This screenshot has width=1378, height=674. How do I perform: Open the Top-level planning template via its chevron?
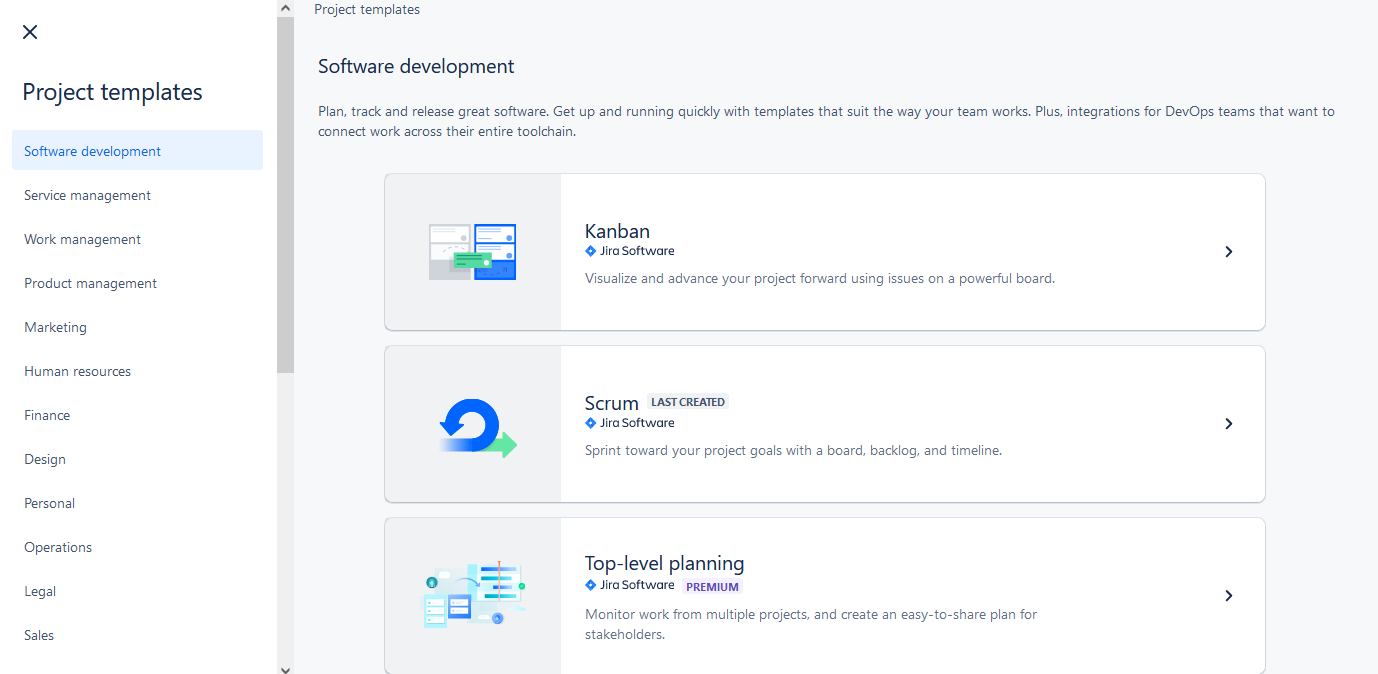(1228, 595)
